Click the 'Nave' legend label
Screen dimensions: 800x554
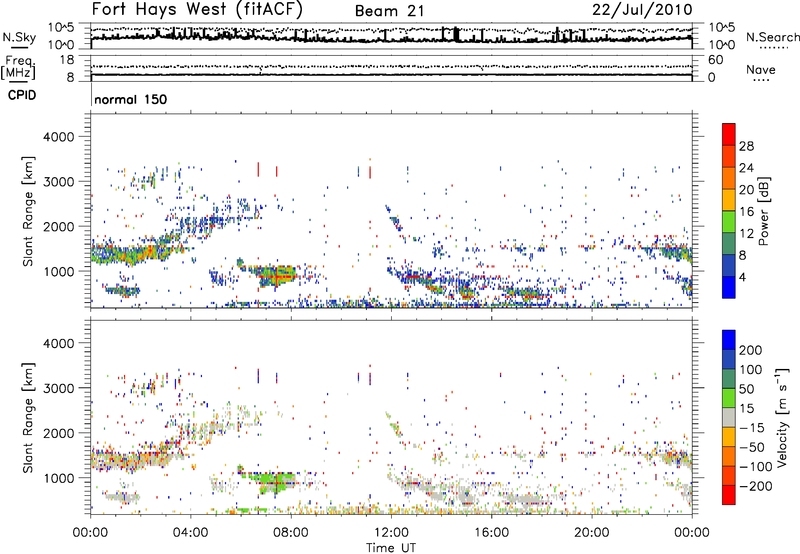pos(761,69)
